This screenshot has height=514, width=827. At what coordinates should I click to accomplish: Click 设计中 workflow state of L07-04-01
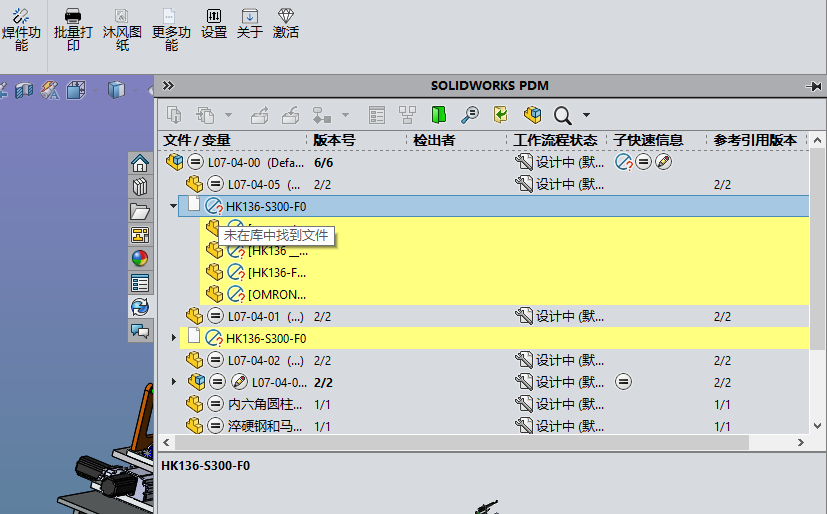pos(560,316)
